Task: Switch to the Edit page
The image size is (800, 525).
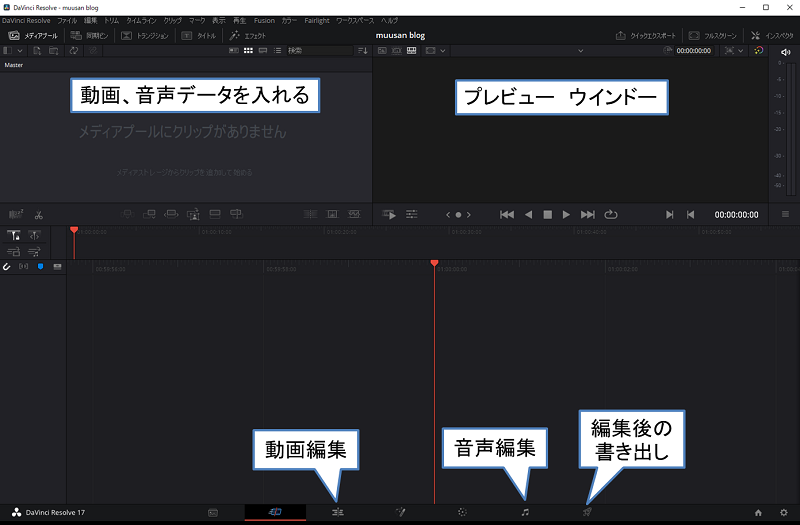Action: [x=338, y=512]
